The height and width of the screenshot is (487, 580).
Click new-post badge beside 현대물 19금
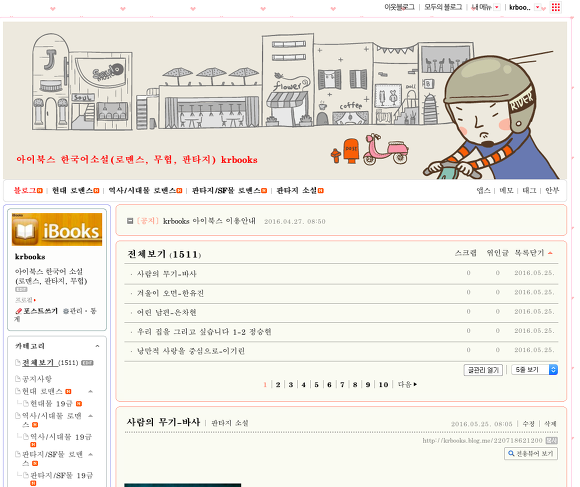coord(79,403)
